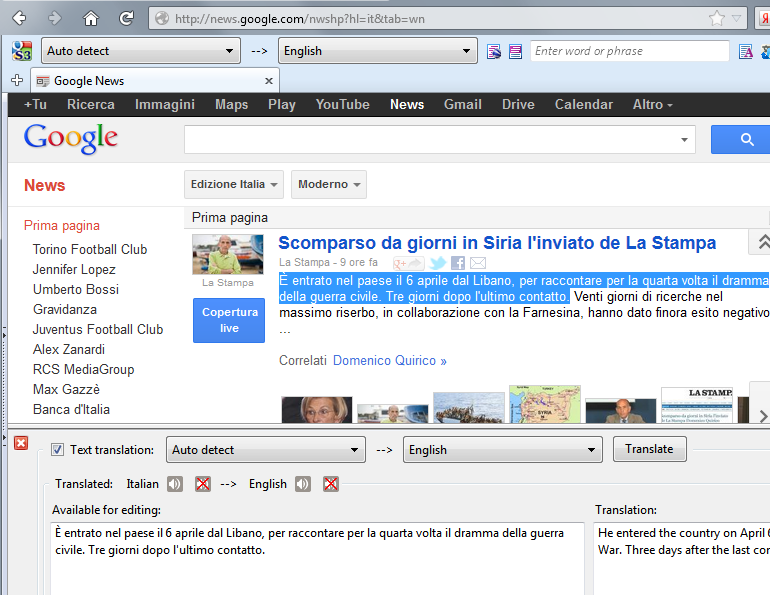The image size is (770, 595).
Task: Email the article with the envelope icon
Action: pyautogui.click(x=478, y=263)
